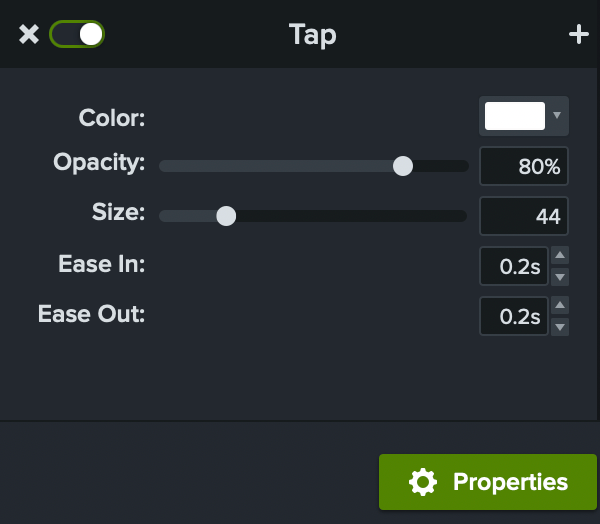Decrease Ease Out with down arrow

pyautogui.click(x=560, y=327)
